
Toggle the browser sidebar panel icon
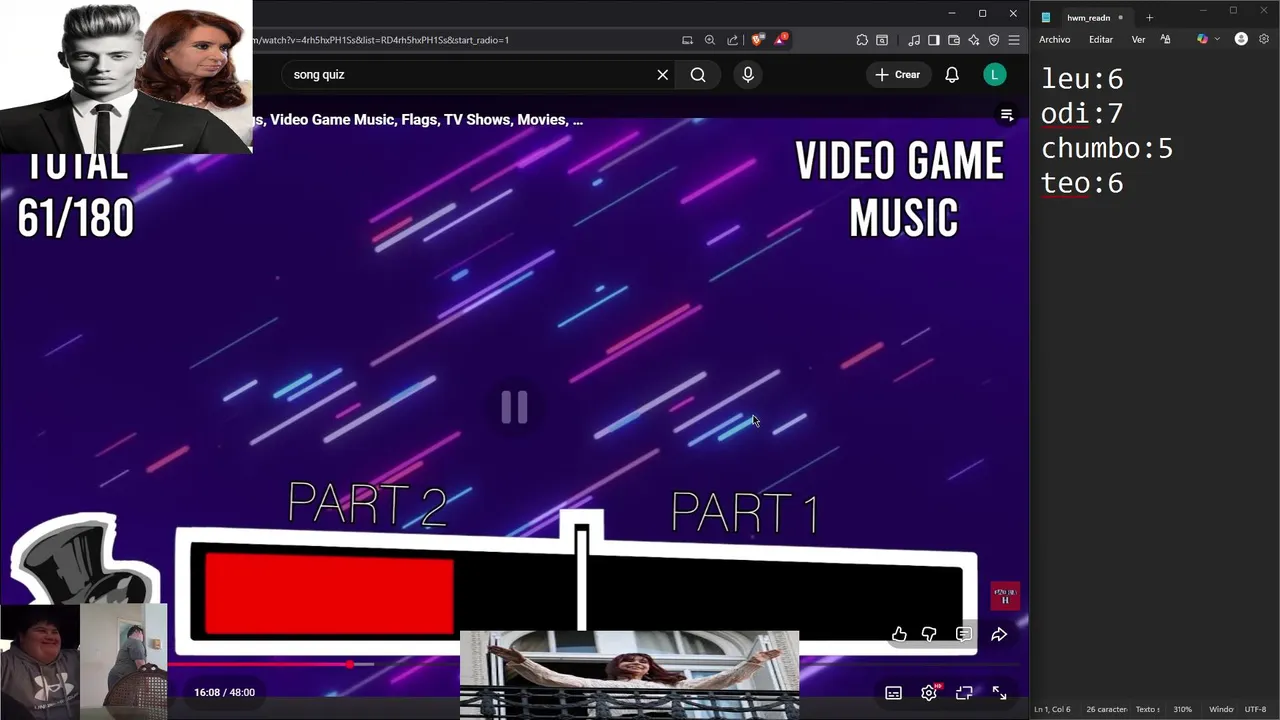pos(934,40)
